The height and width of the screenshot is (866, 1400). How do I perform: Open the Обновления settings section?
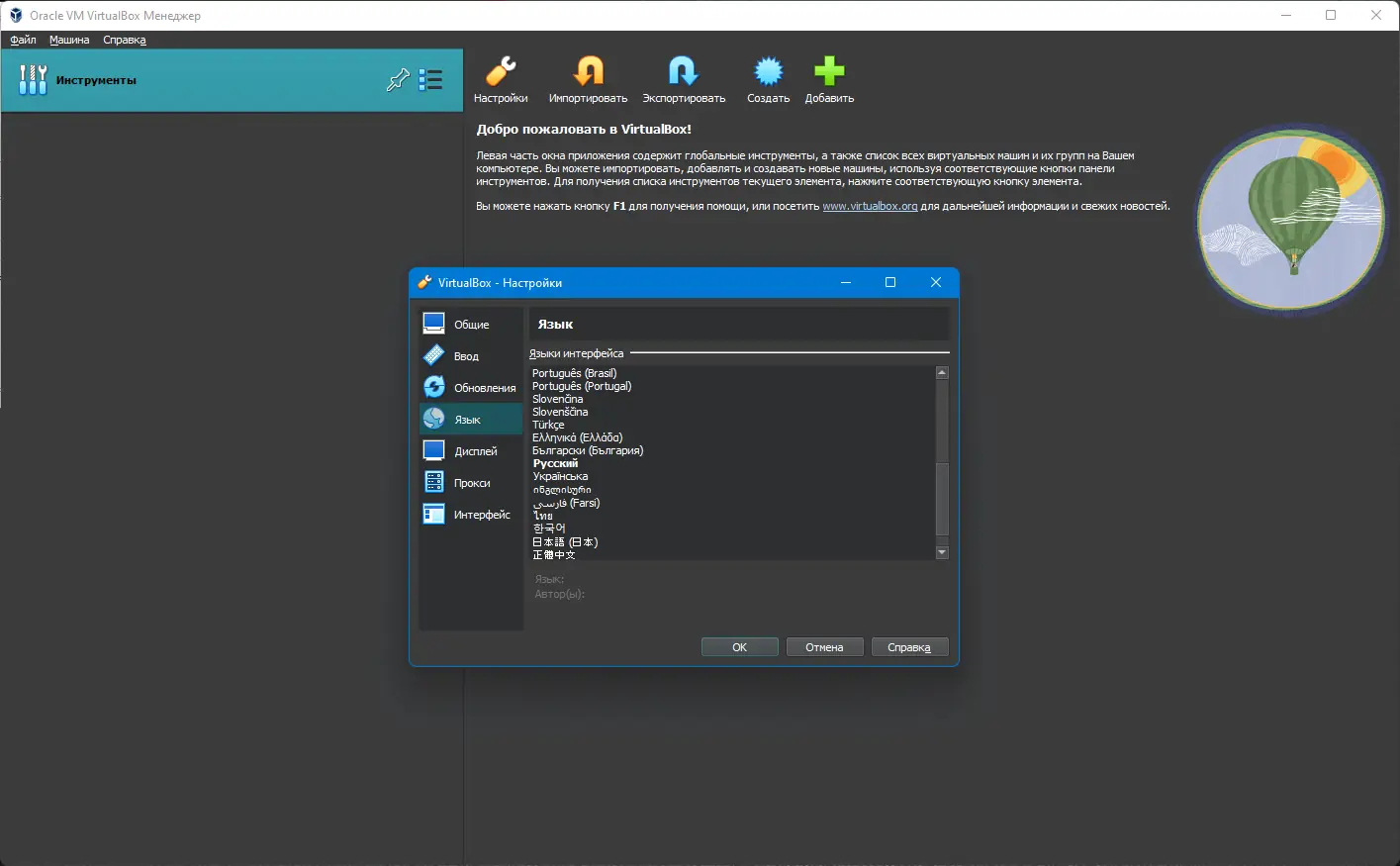click(x=471, y=387)
